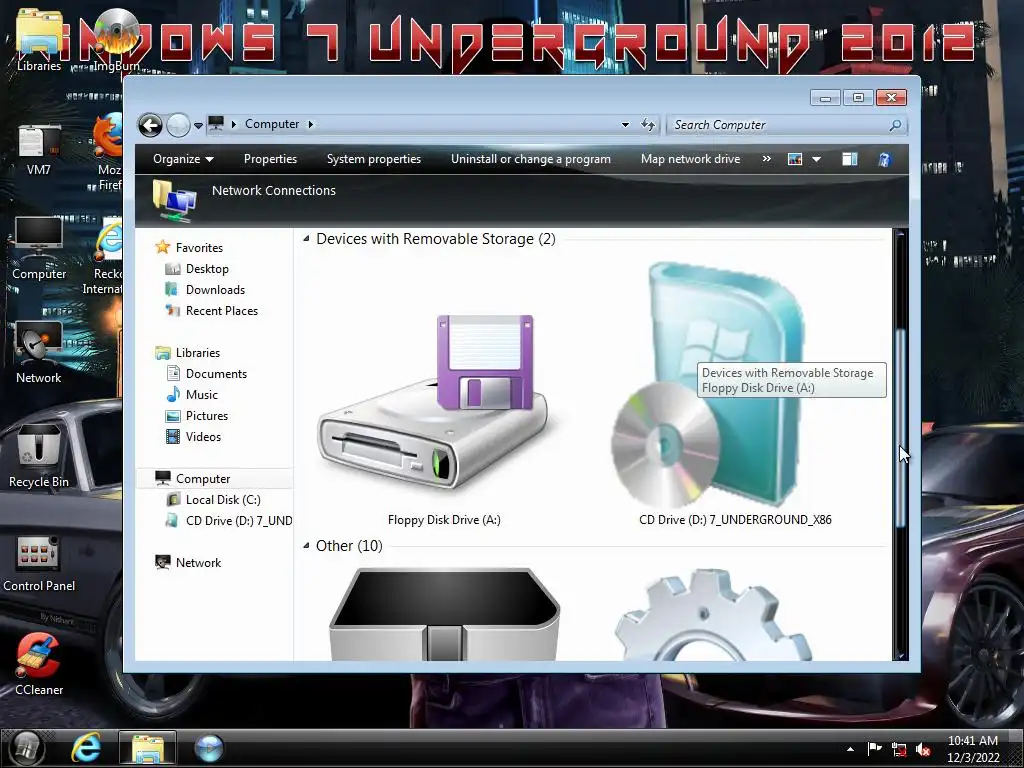Select the gear icon item under Other
1024x768 pixels.
click(x=714, y=615)
